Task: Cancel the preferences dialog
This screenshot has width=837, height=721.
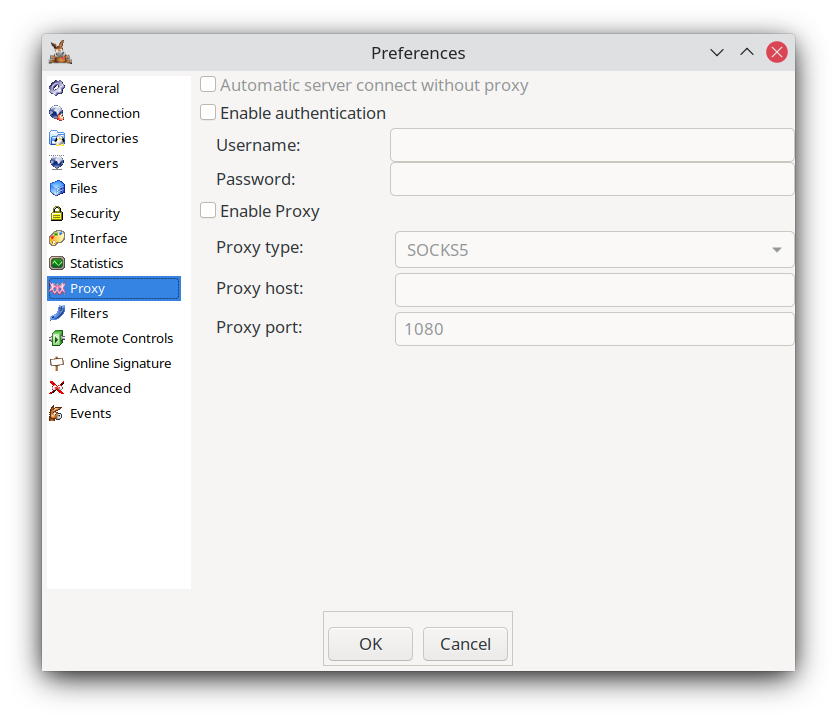Action: (x=465, y=644)
